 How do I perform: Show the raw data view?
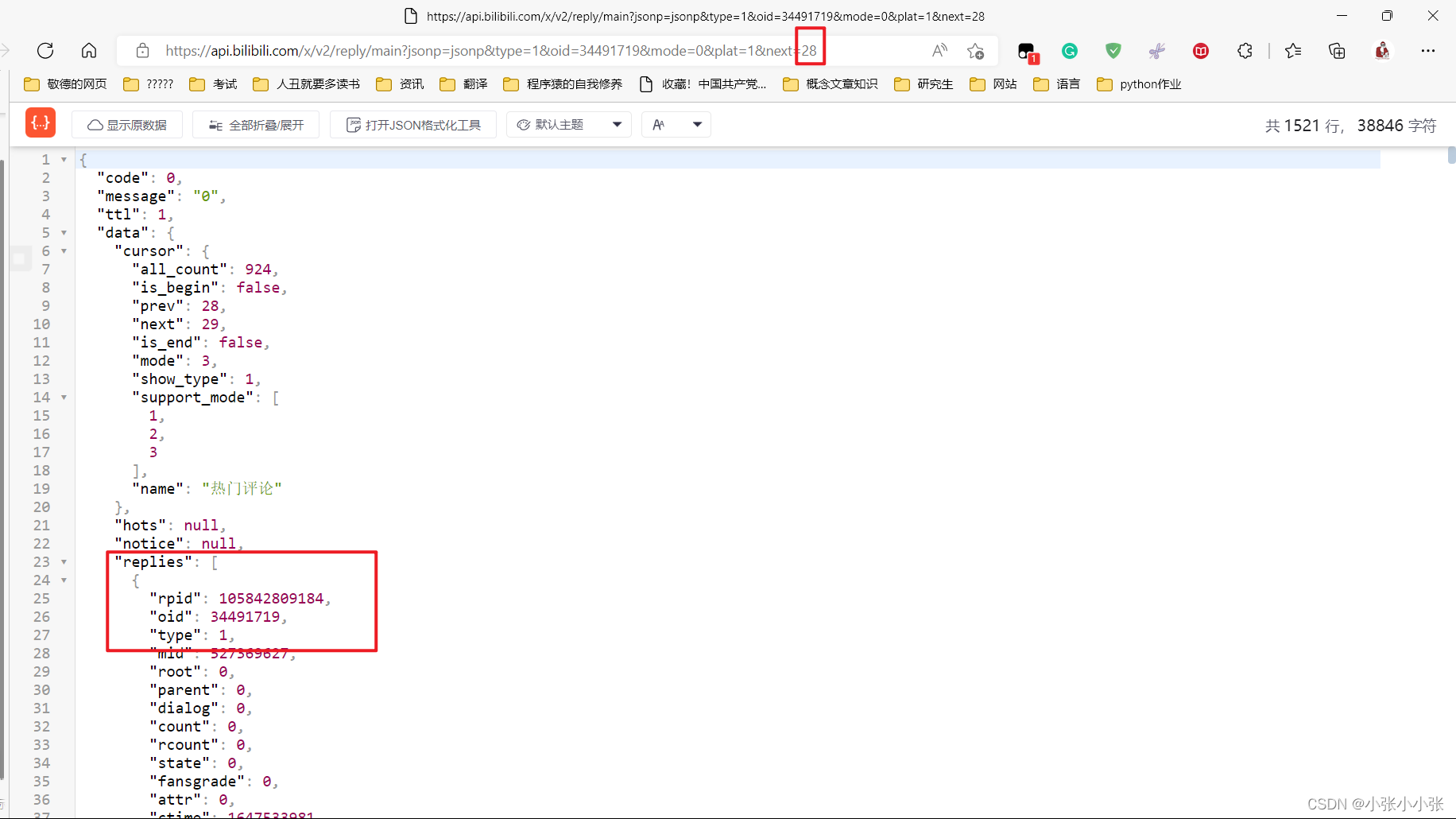127,125
